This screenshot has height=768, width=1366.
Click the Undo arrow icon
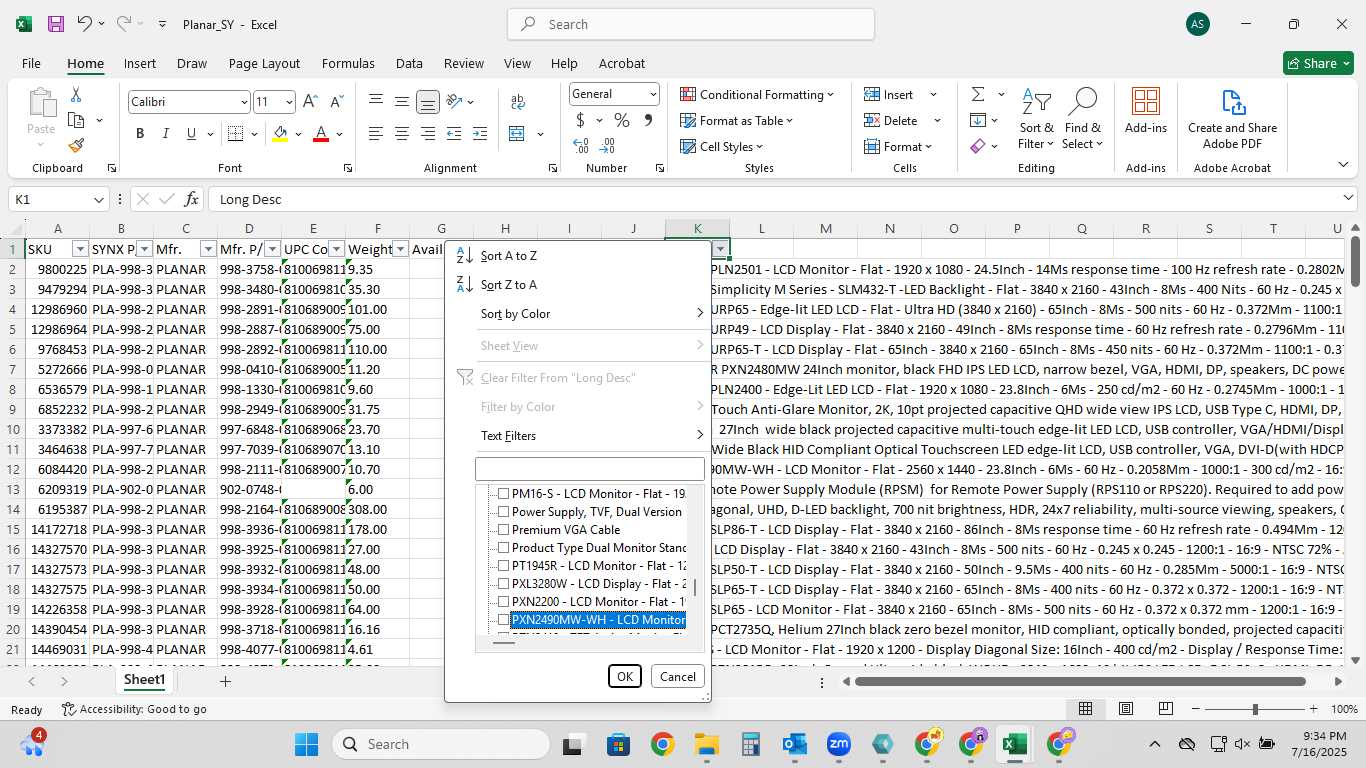tap(85, 24)
